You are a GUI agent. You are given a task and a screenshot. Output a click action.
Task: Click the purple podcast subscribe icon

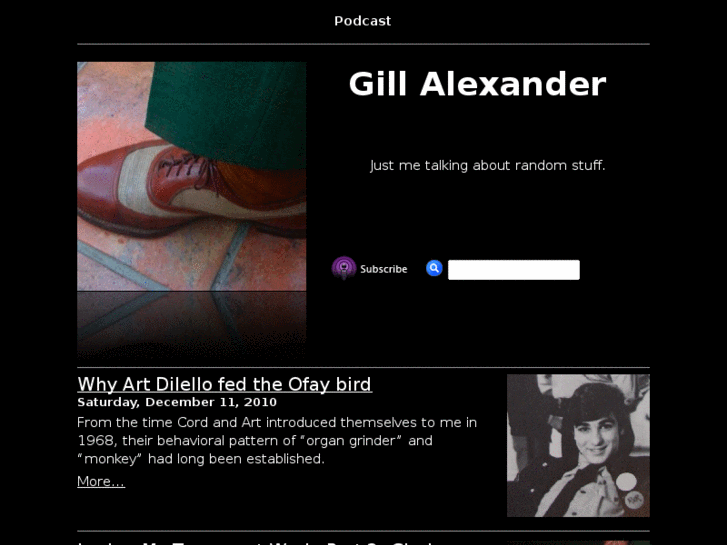[x=344, y=268]
